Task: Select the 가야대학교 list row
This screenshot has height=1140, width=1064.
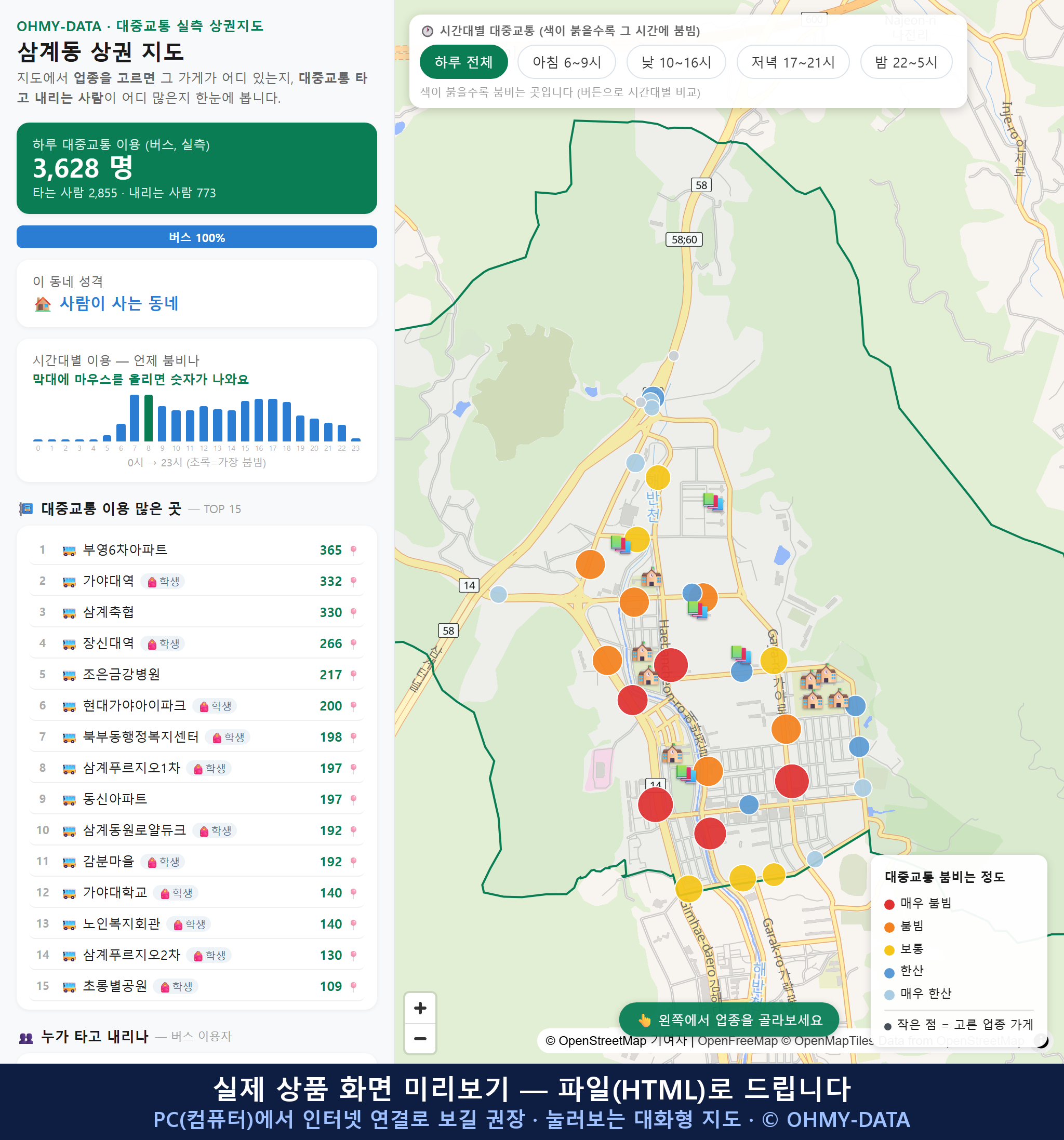Action: pos(197,893)
